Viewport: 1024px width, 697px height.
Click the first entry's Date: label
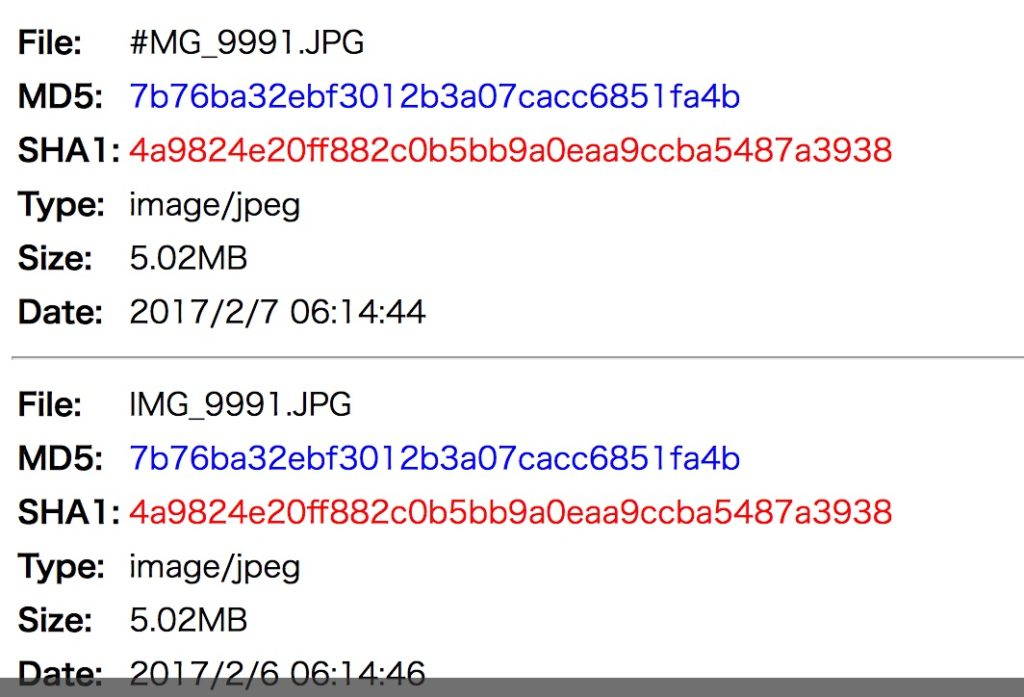(x=60, y=312)
